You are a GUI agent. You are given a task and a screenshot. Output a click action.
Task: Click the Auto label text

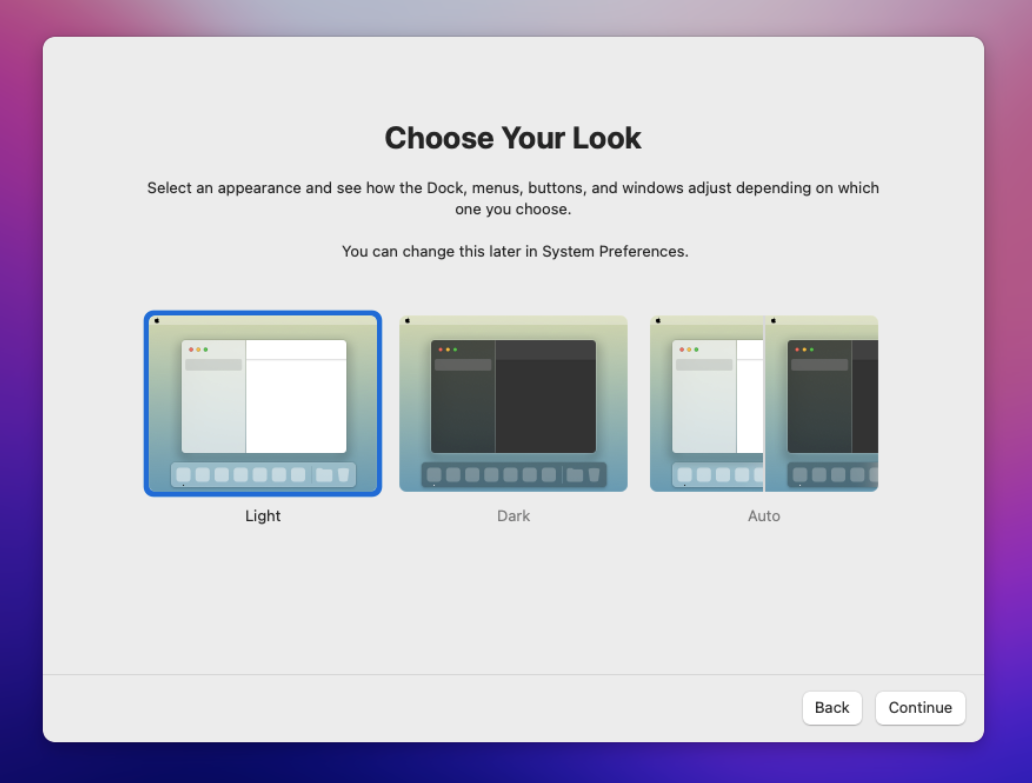pos(764,516)
